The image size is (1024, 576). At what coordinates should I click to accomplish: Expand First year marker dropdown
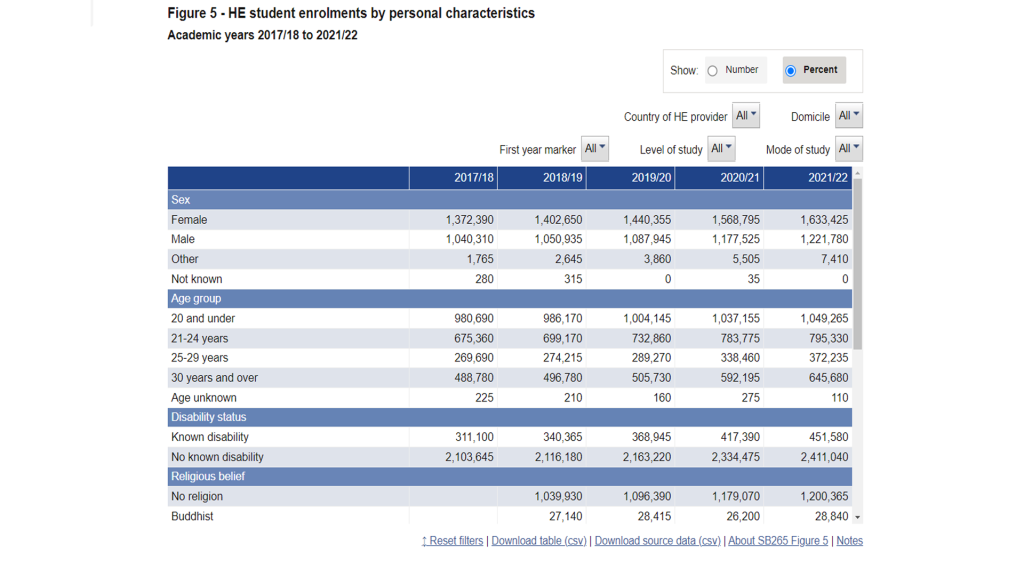pos(595,149)
